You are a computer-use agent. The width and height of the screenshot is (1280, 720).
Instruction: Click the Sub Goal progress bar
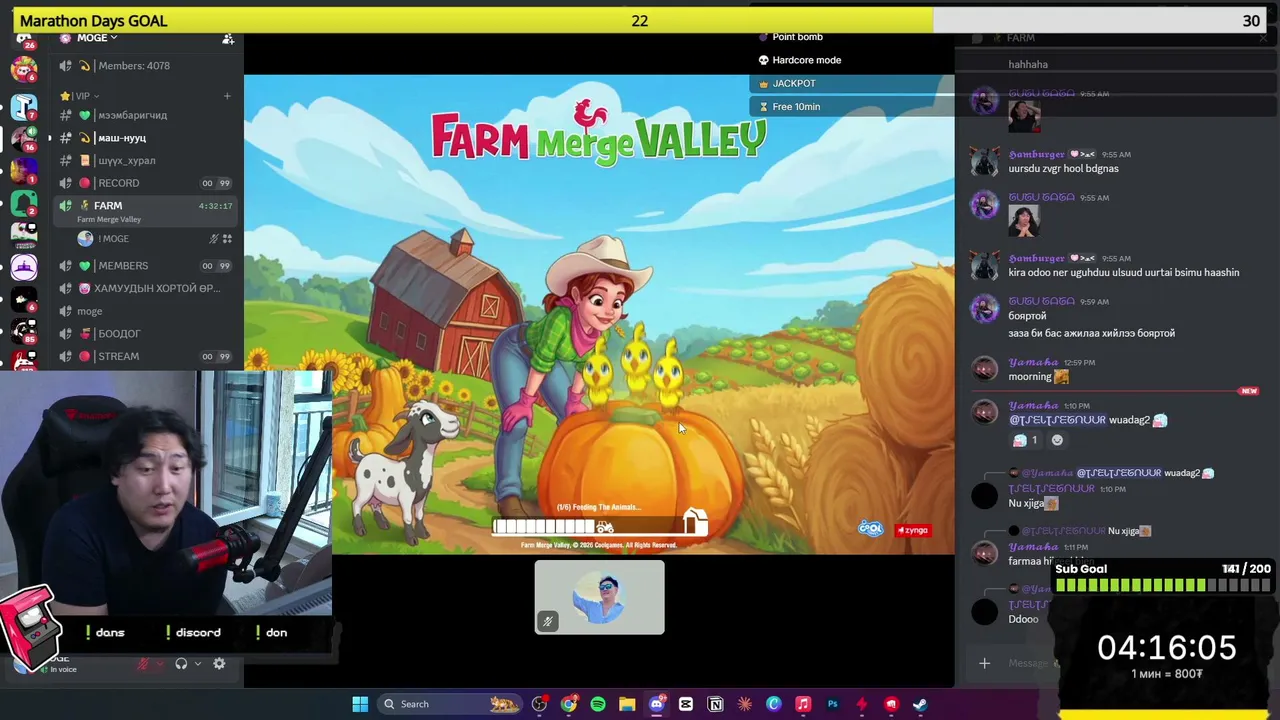coord(1163,586)
